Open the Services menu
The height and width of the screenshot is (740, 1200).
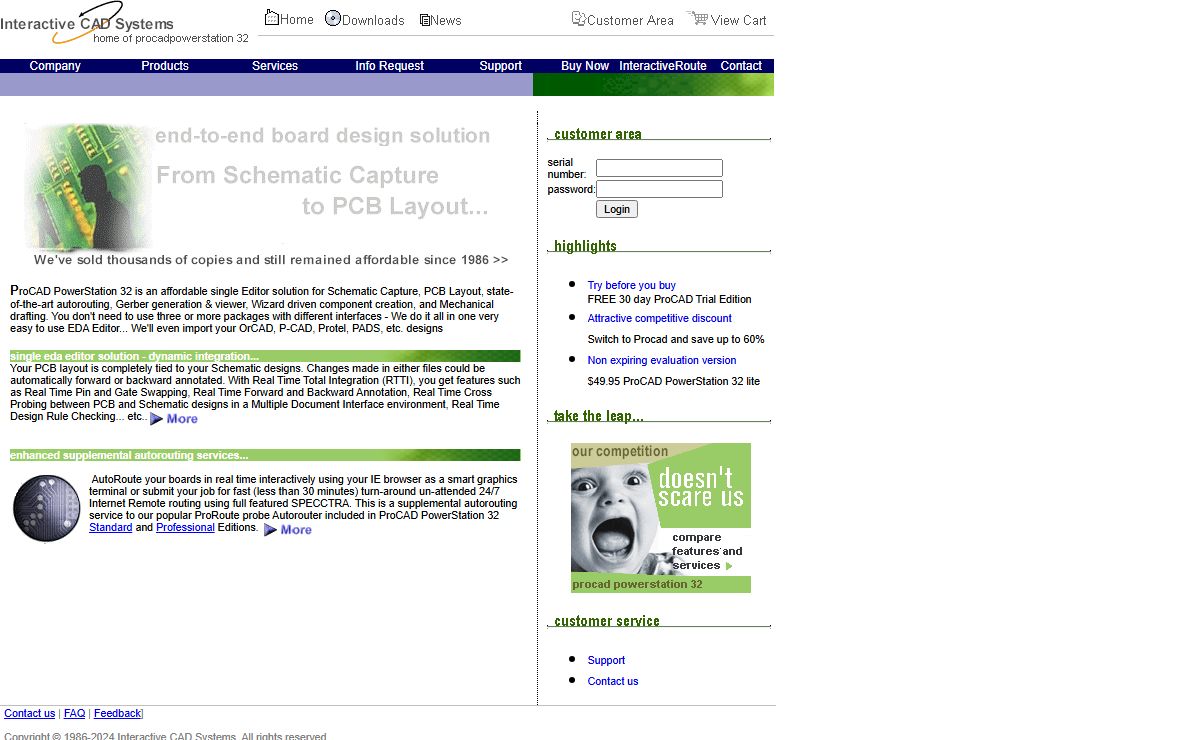(275, 66)
